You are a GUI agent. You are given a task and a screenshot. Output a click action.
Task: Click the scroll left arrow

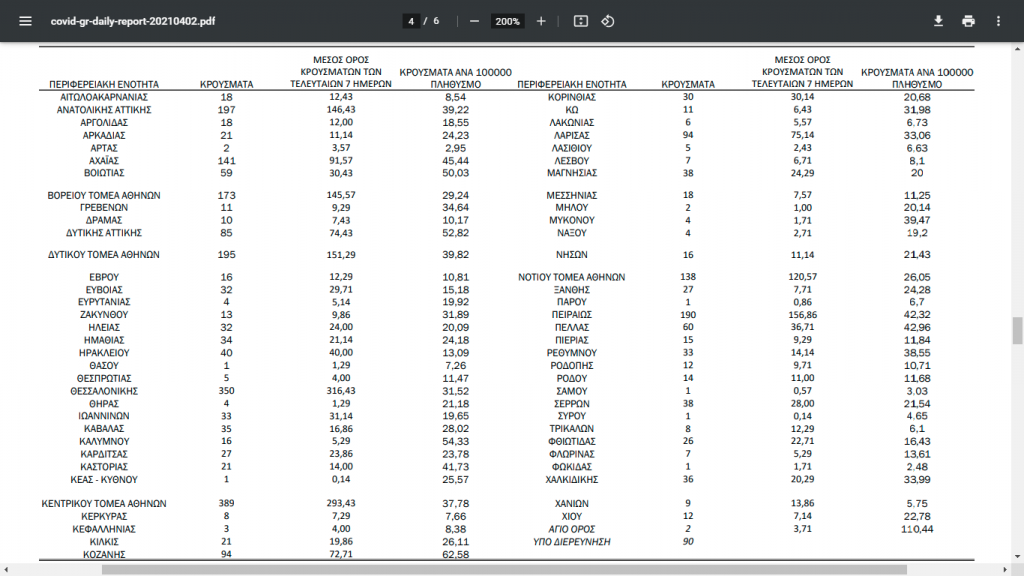click(x=5, y=570)
